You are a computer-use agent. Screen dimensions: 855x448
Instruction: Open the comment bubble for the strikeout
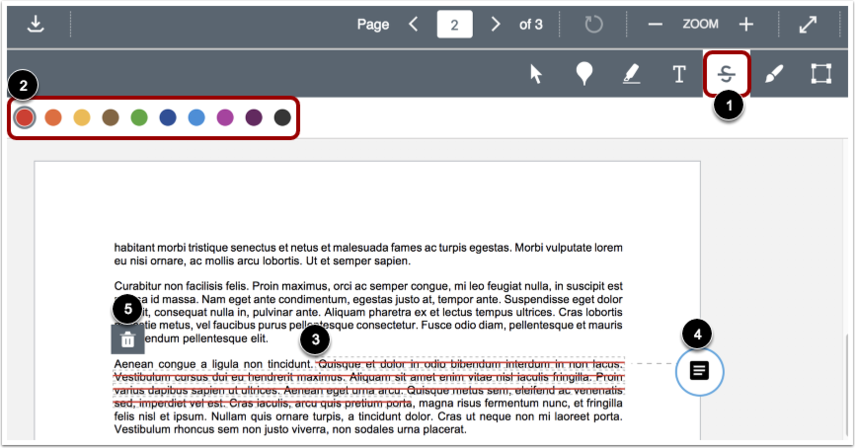coord(699,371)
